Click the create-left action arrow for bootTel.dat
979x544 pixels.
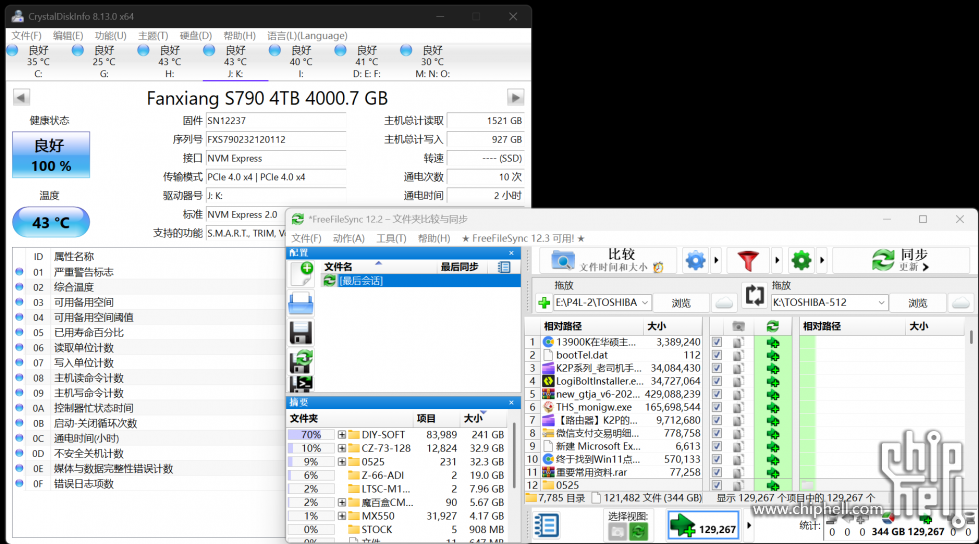(773, 355)
